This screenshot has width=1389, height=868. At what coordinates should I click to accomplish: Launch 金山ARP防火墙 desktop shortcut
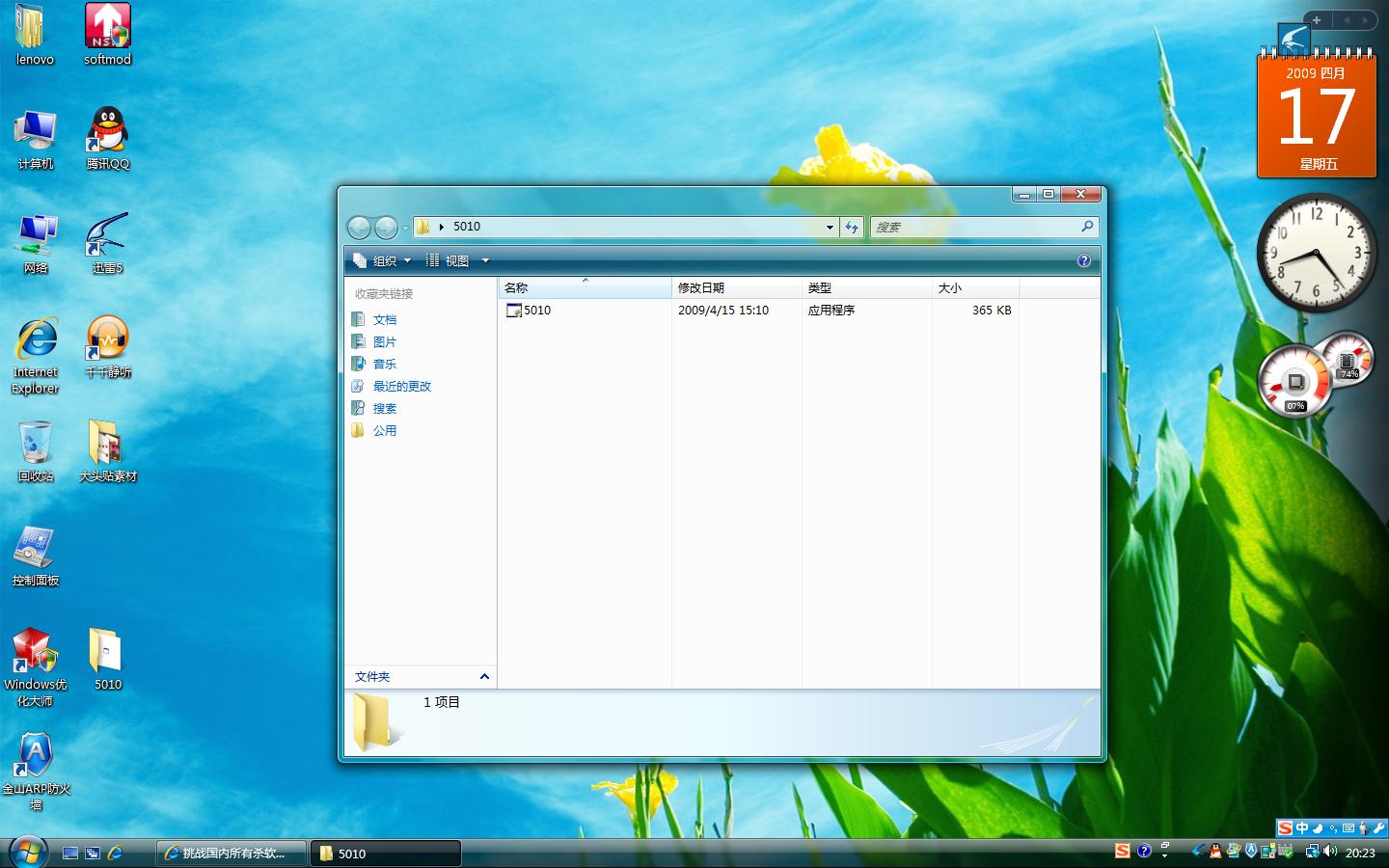pos(36,772)
